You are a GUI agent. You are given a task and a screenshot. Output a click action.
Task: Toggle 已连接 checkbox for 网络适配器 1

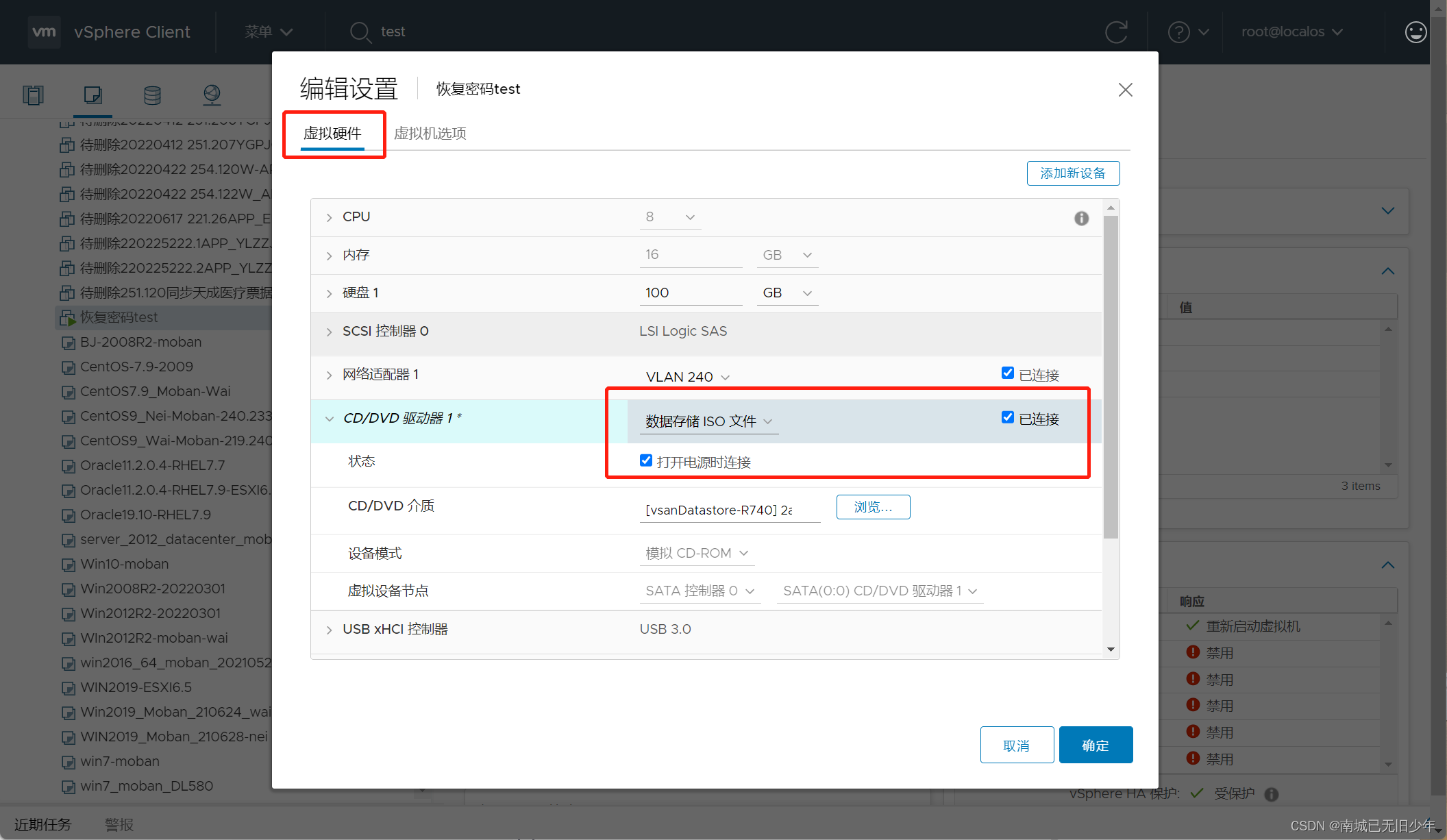coord(1007,373)
